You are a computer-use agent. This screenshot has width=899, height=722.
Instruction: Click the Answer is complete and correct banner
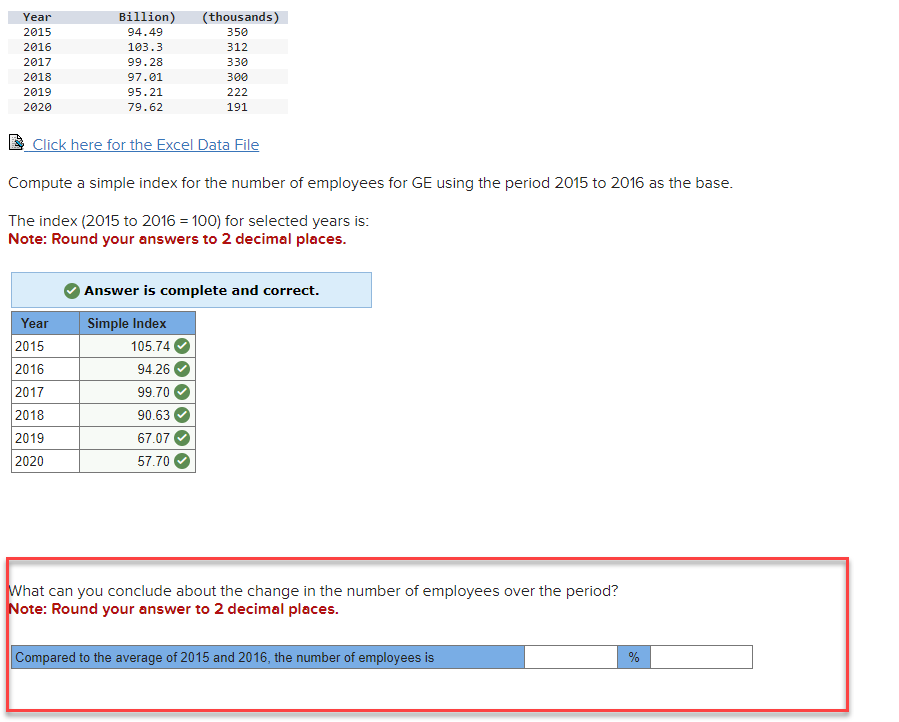190,290
